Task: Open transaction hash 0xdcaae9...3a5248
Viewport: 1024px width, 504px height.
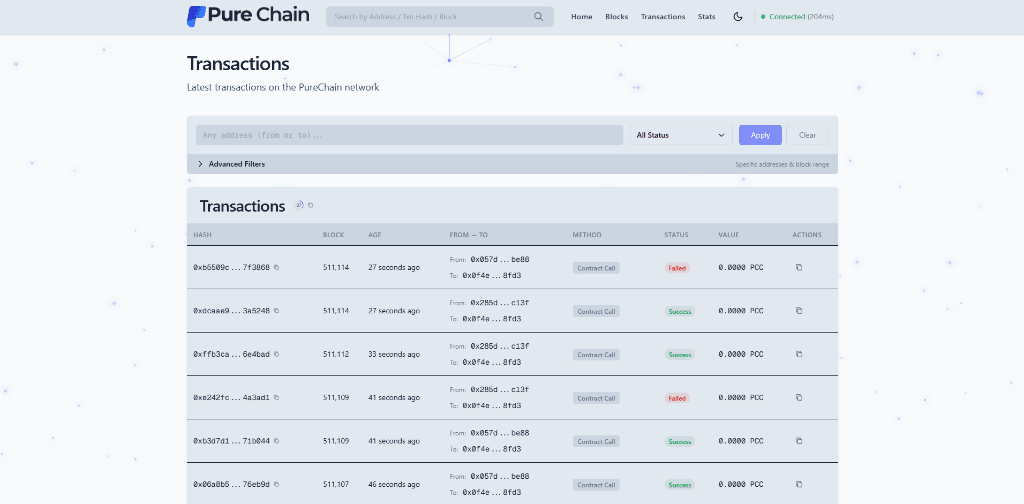Action: coord(231,311)
